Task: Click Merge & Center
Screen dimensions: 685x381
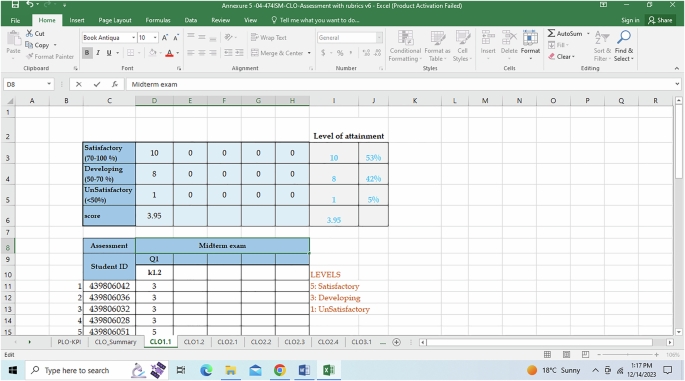Action: pyautogui.click(x=277, y=53)
